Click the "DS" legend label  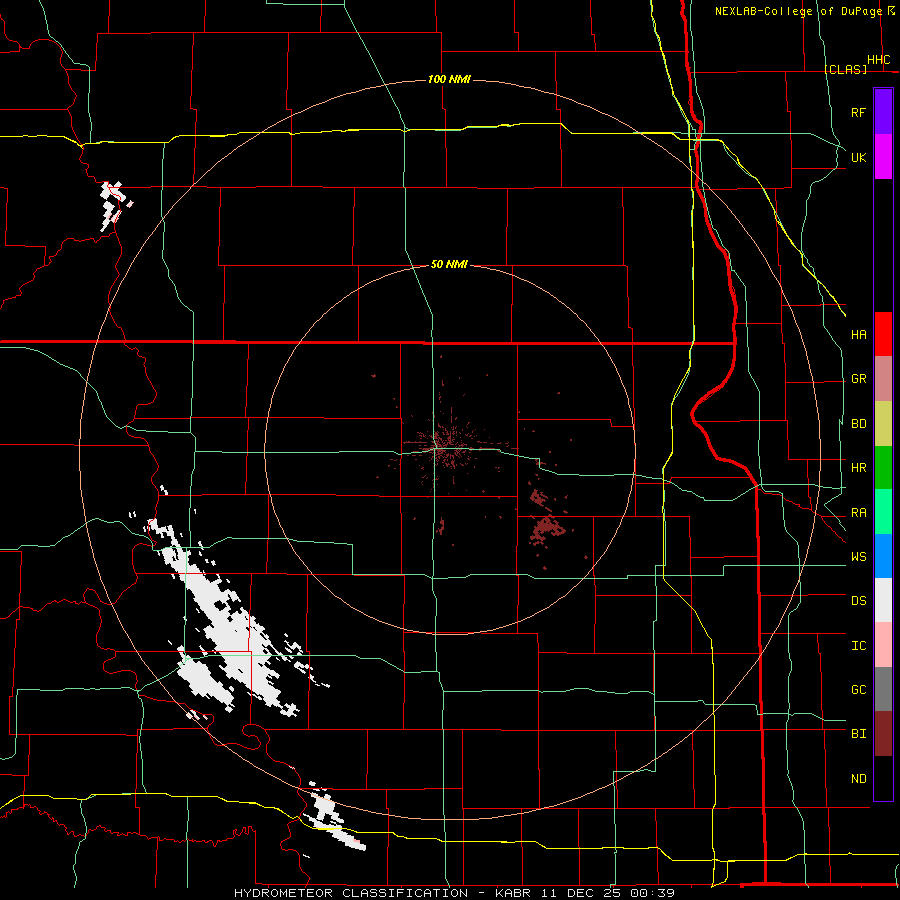coord(859,601)
